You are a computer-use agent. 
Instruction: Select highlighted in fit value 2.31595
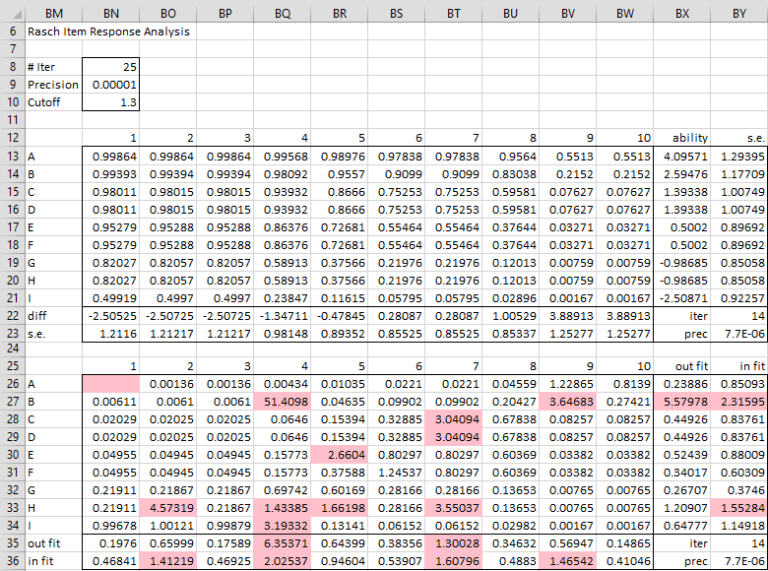click(739, 402)
